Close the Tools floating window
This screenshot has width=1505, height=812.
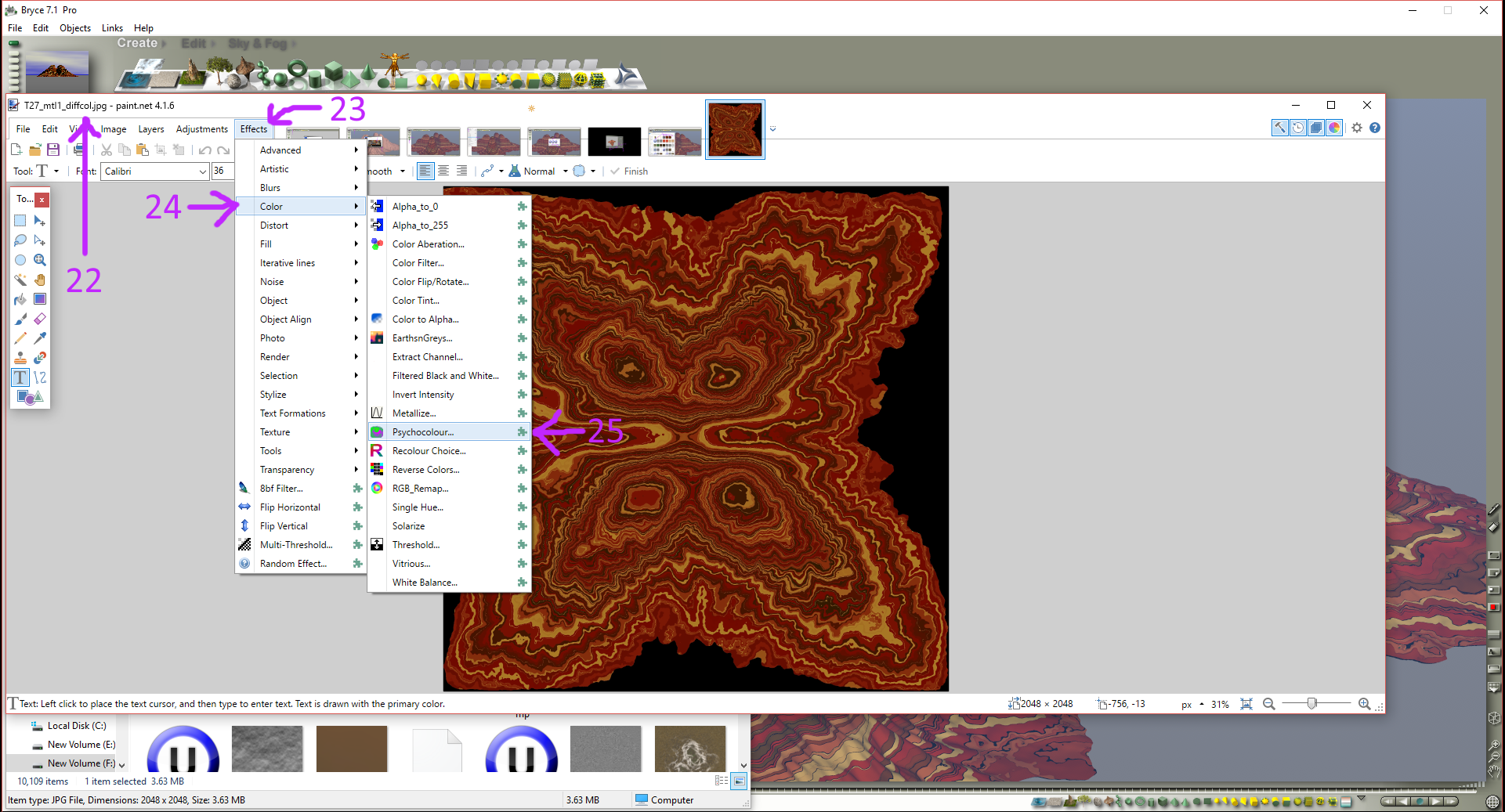[x=42, y=200]
